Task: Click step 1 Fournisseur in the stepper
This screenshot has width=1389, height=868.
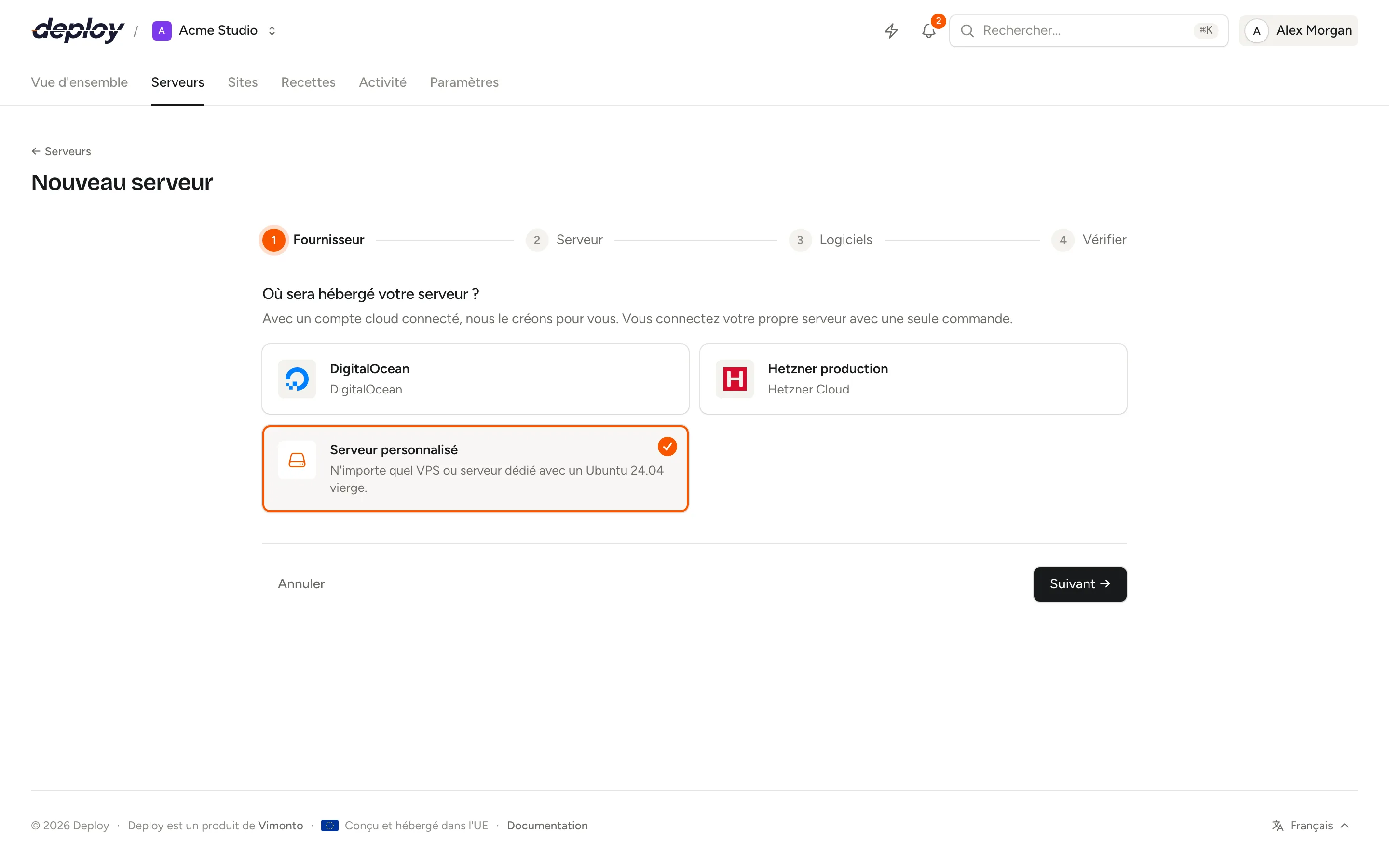Action: click(x=313, y=240)
